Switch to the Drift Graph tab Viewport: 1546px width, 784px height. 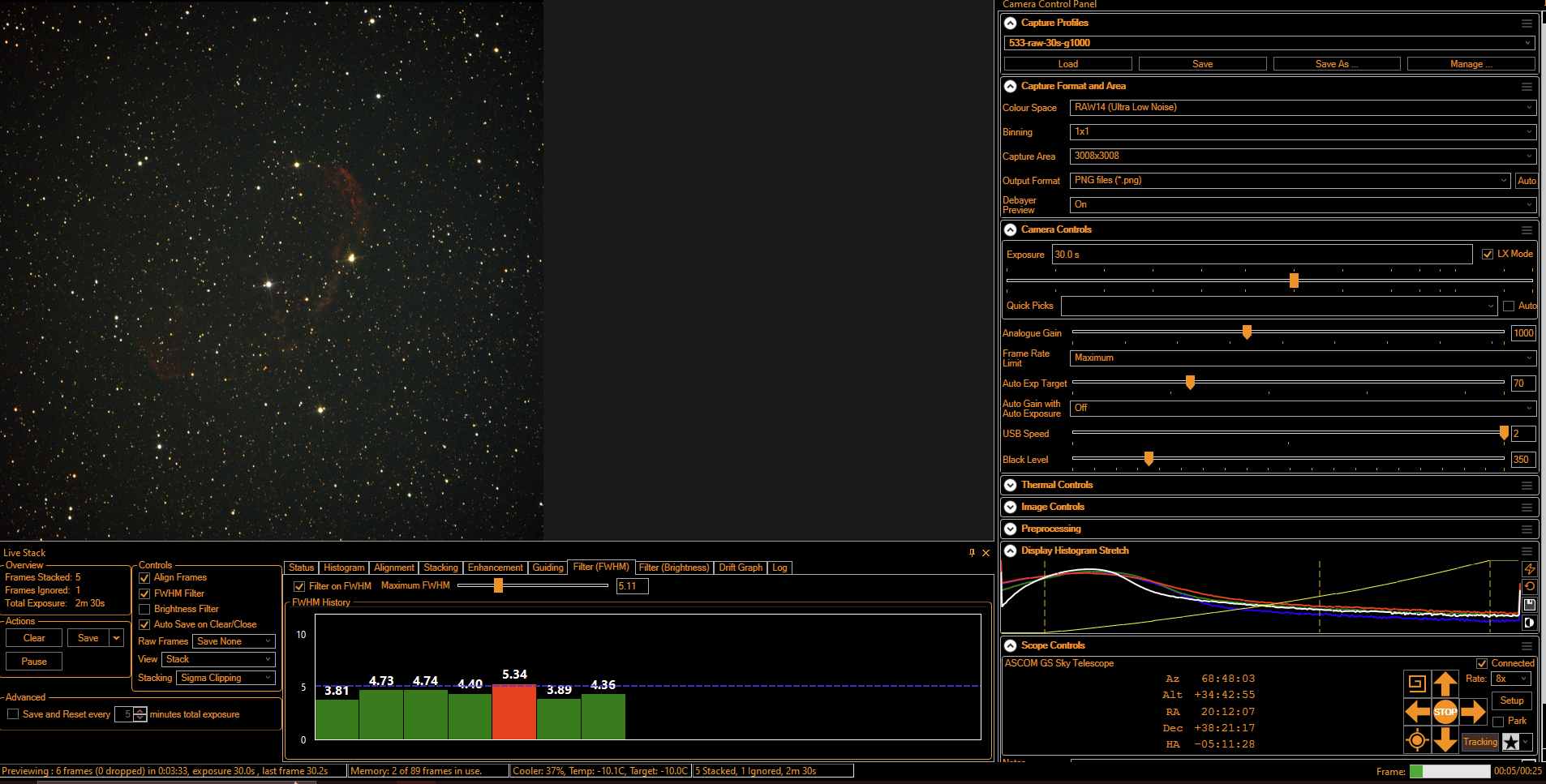(741, 568)
